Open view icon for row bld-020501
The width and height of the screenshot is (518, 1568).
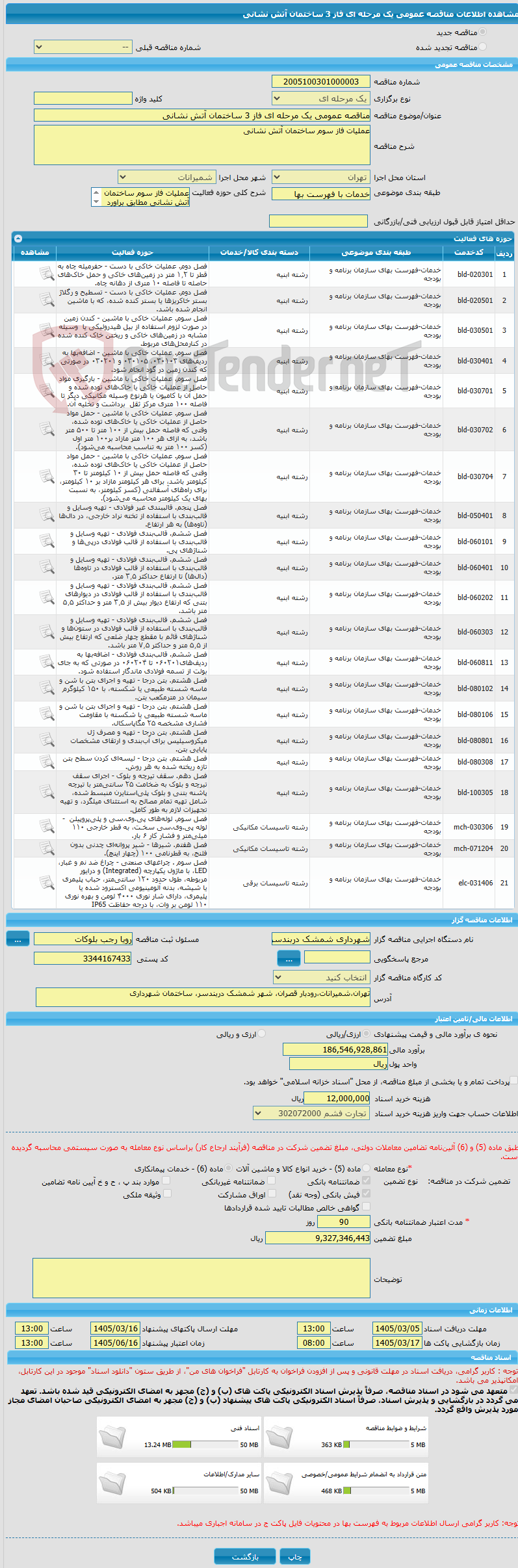tap(47, 300)
